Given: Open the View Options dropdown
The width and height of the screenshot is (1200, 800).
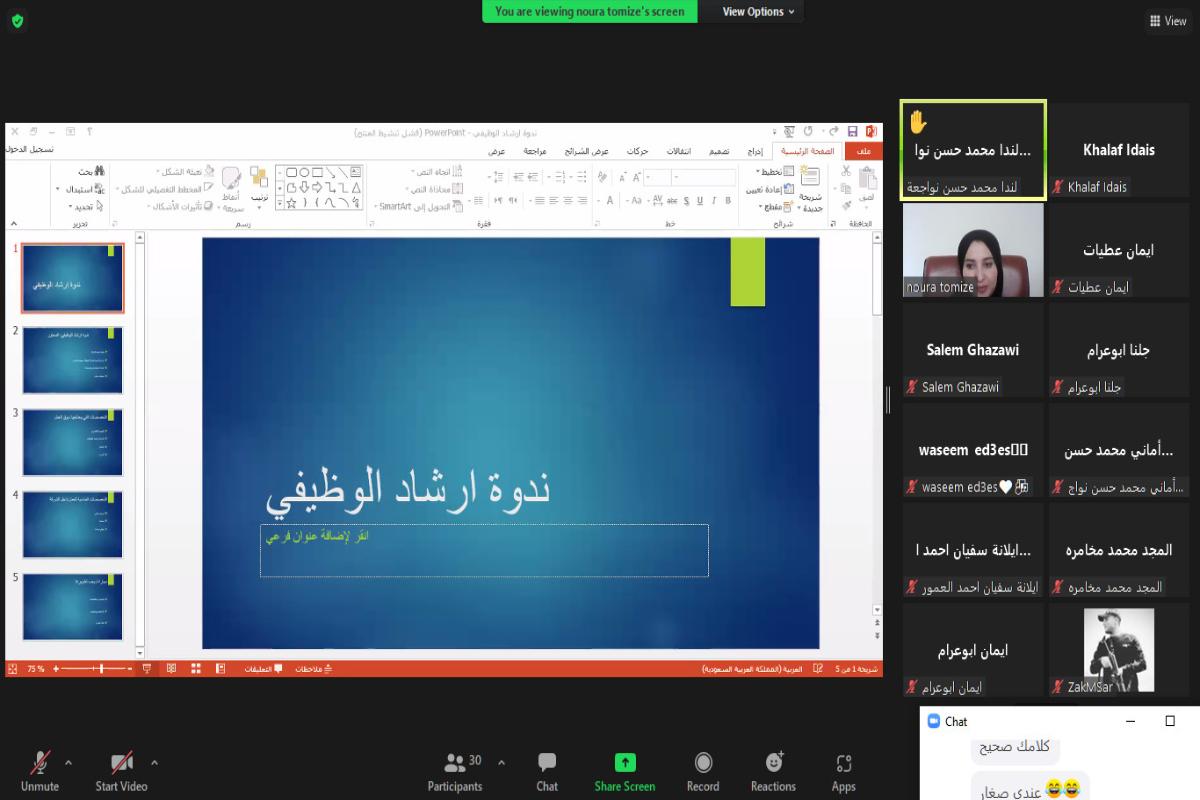Looking at the screenshot, I should pyautogui.click(x=759, y=12).
